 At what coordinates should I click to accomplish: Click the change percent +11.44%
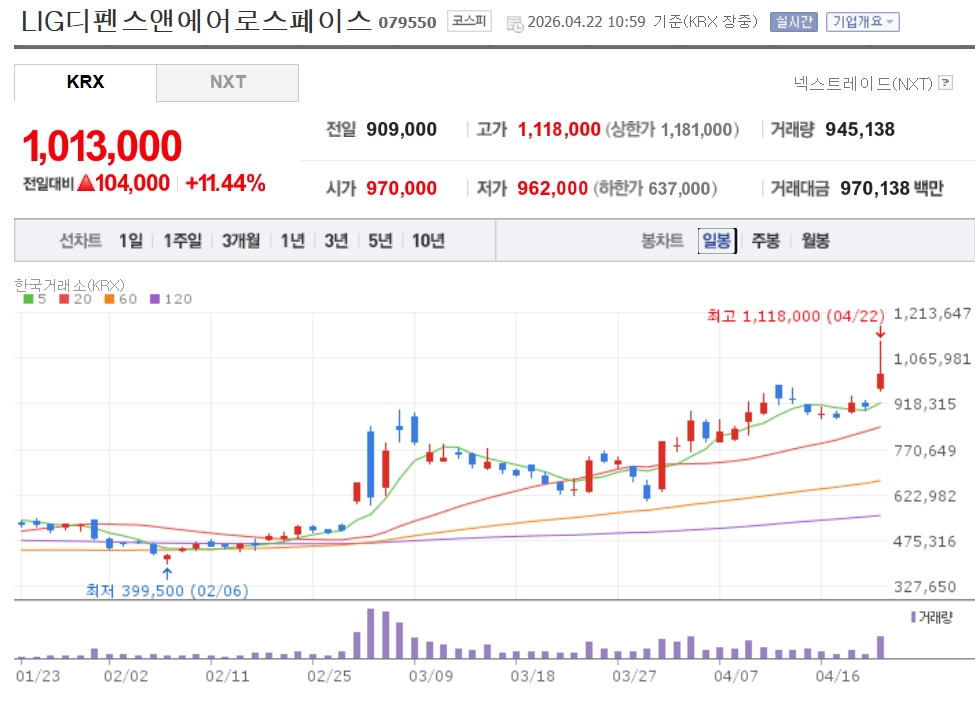225,183
